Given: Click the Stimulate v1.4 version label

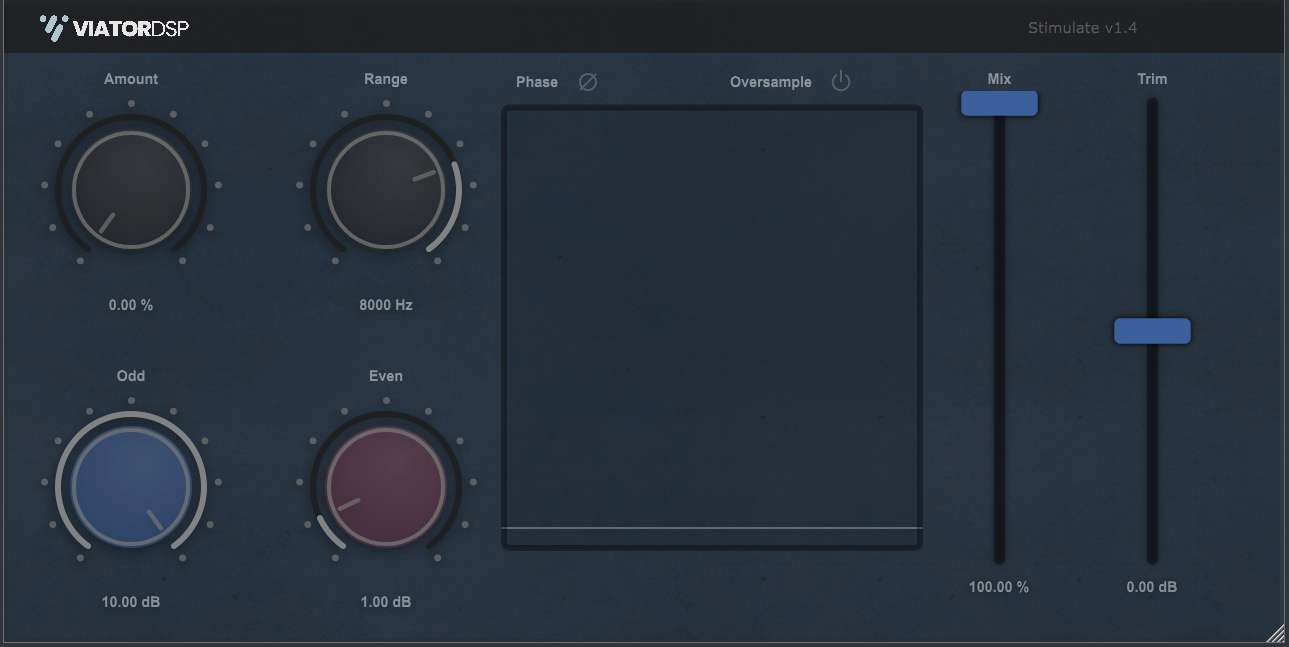Looking at the screenshot, I should click(1082, 28).
